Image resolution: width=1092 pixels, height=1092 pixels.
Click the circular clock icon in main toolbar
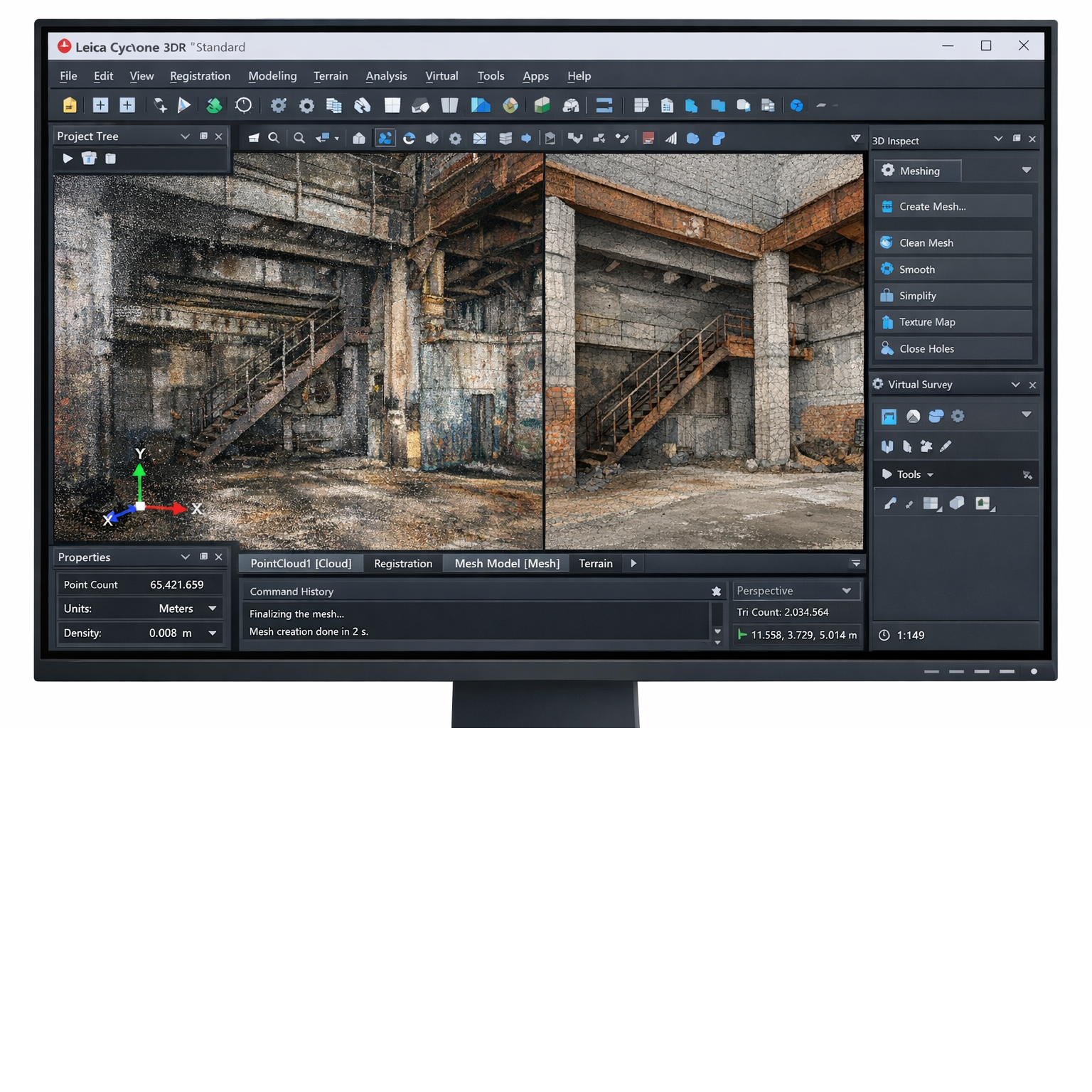(243, 105)
